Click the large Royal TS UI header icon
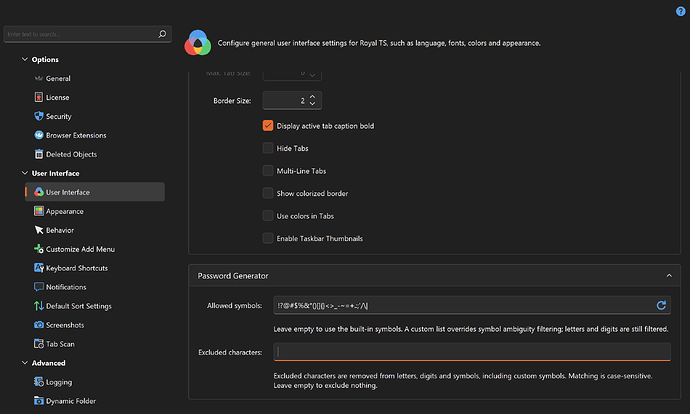The width and height of the screenshot is (690, 414). click(198, 43)
